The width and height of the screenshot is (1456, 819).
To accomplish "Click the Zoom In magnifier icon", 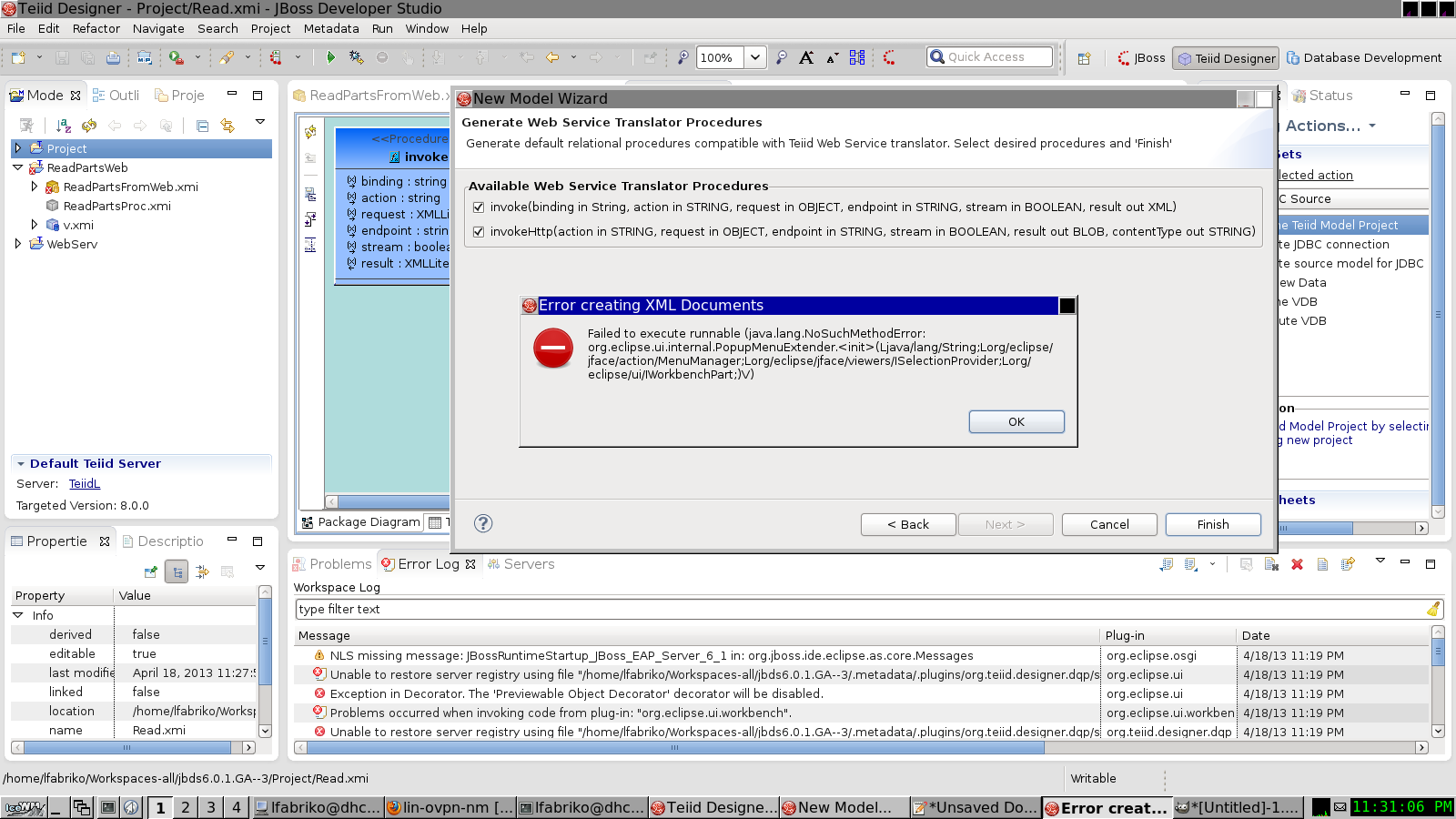I will pyautogui.click(x=682, y=57).
